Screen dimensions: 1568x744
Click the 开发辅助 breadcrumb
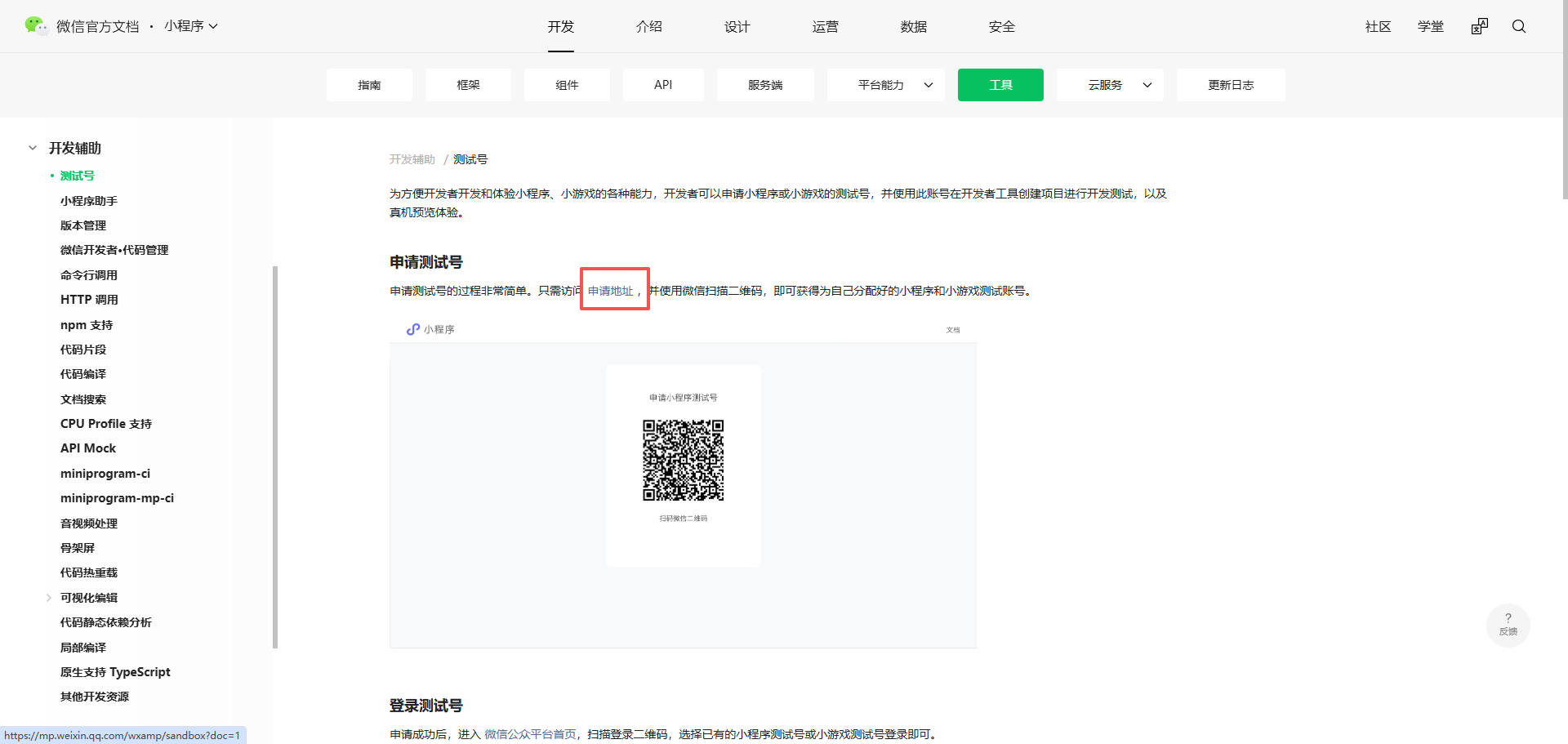(412, 159)
